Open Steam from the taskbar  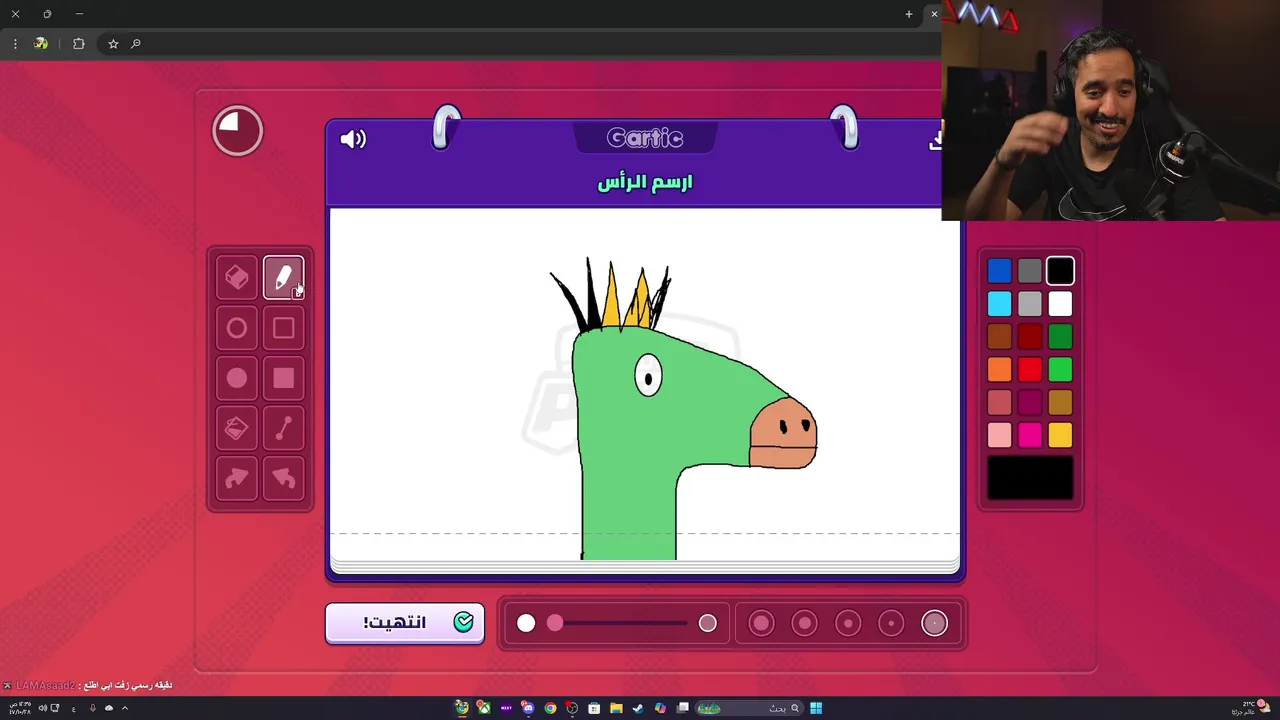coord(638,708)
